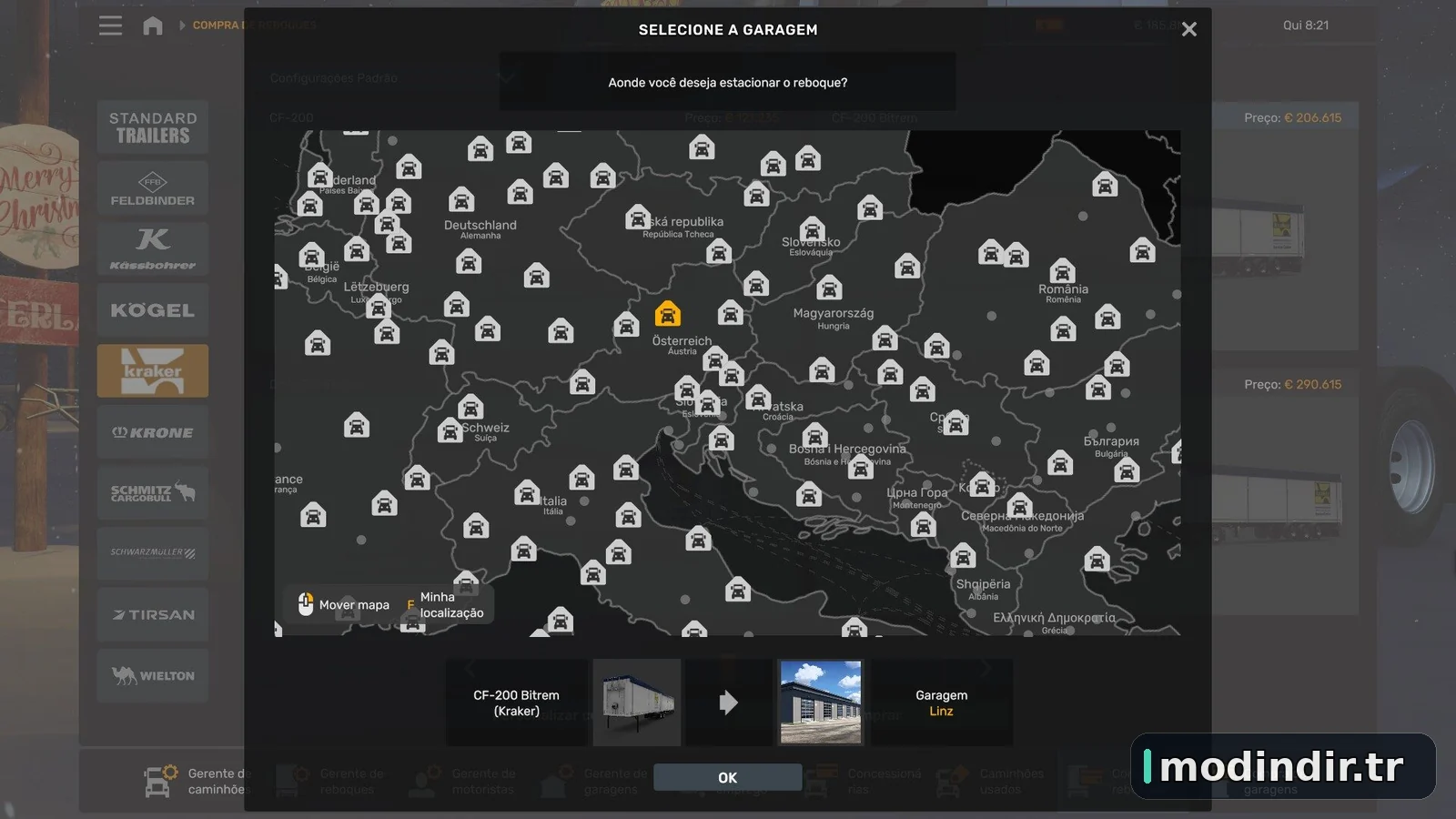The image size is (1456, 819).
Task: Click the CF-200 Bitrem (Kraker) label
Action: 517,703
